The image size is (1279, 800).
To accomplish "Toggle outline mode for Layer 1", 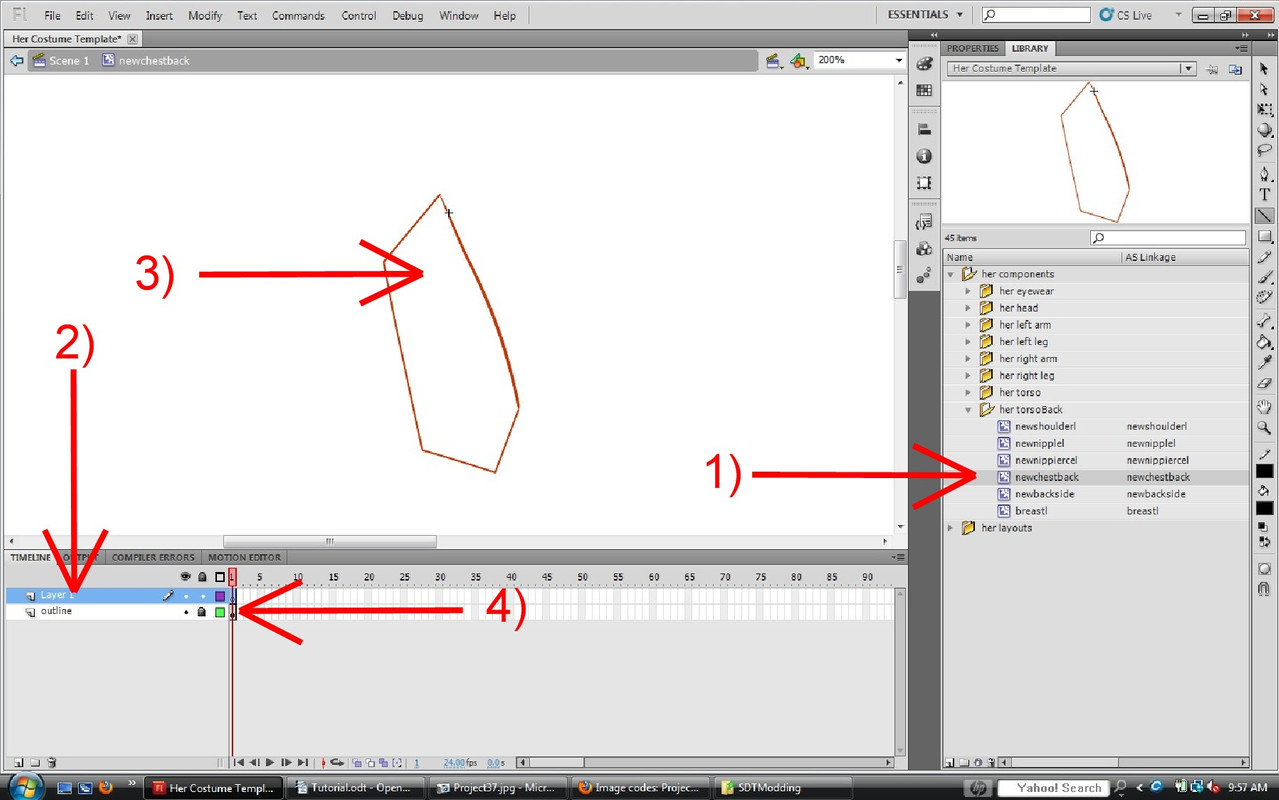I will click(x=220, y=596).
